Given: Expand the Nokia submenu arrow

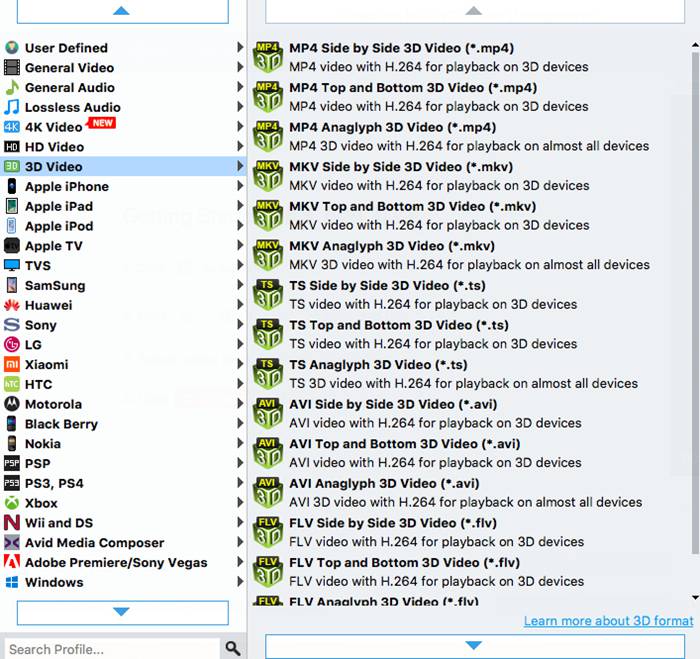Looking at the screenshot, I should coord(240,443).
